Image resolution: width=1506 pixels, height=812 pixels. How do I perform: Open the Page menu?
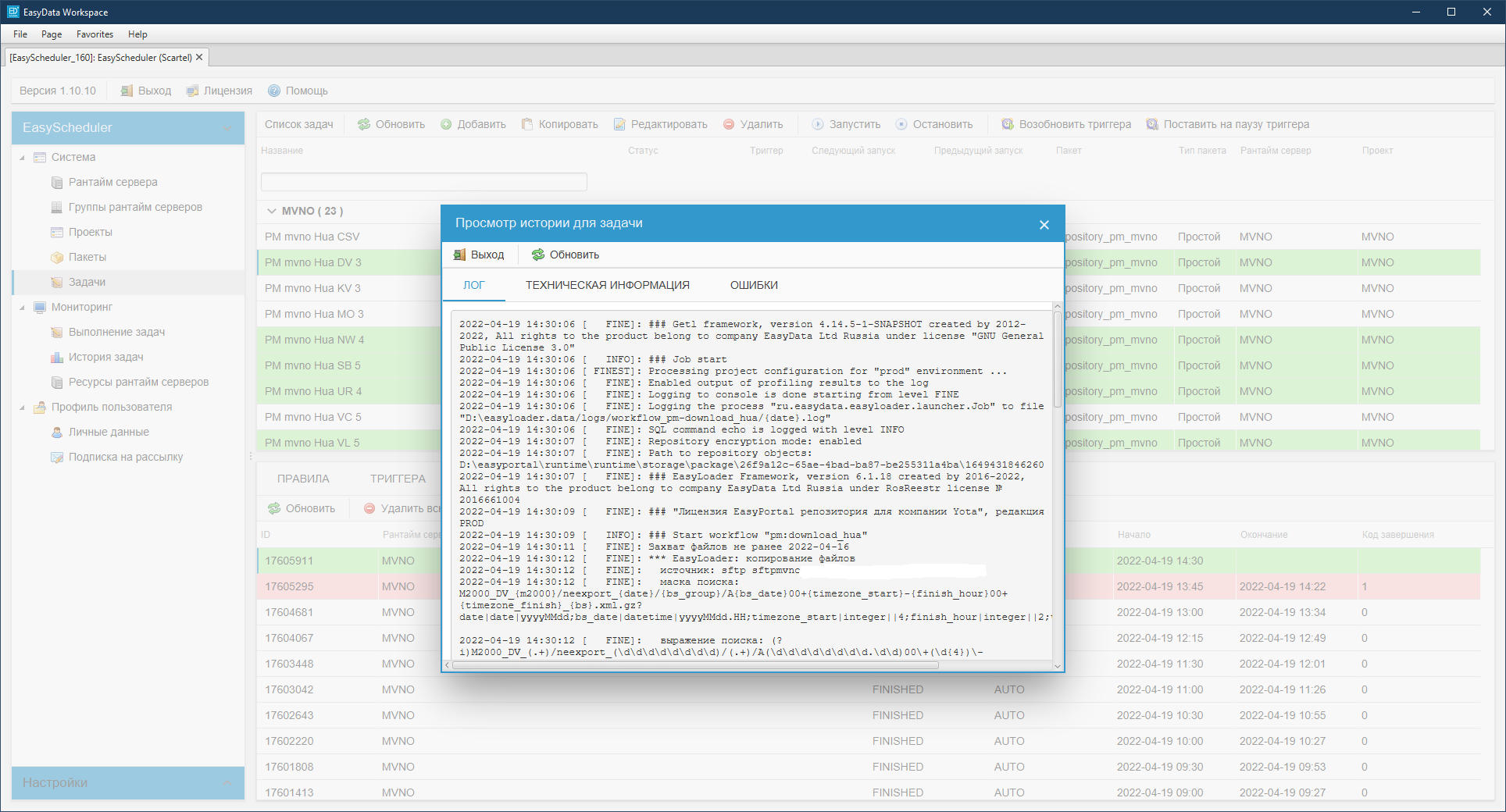point(52,34)
